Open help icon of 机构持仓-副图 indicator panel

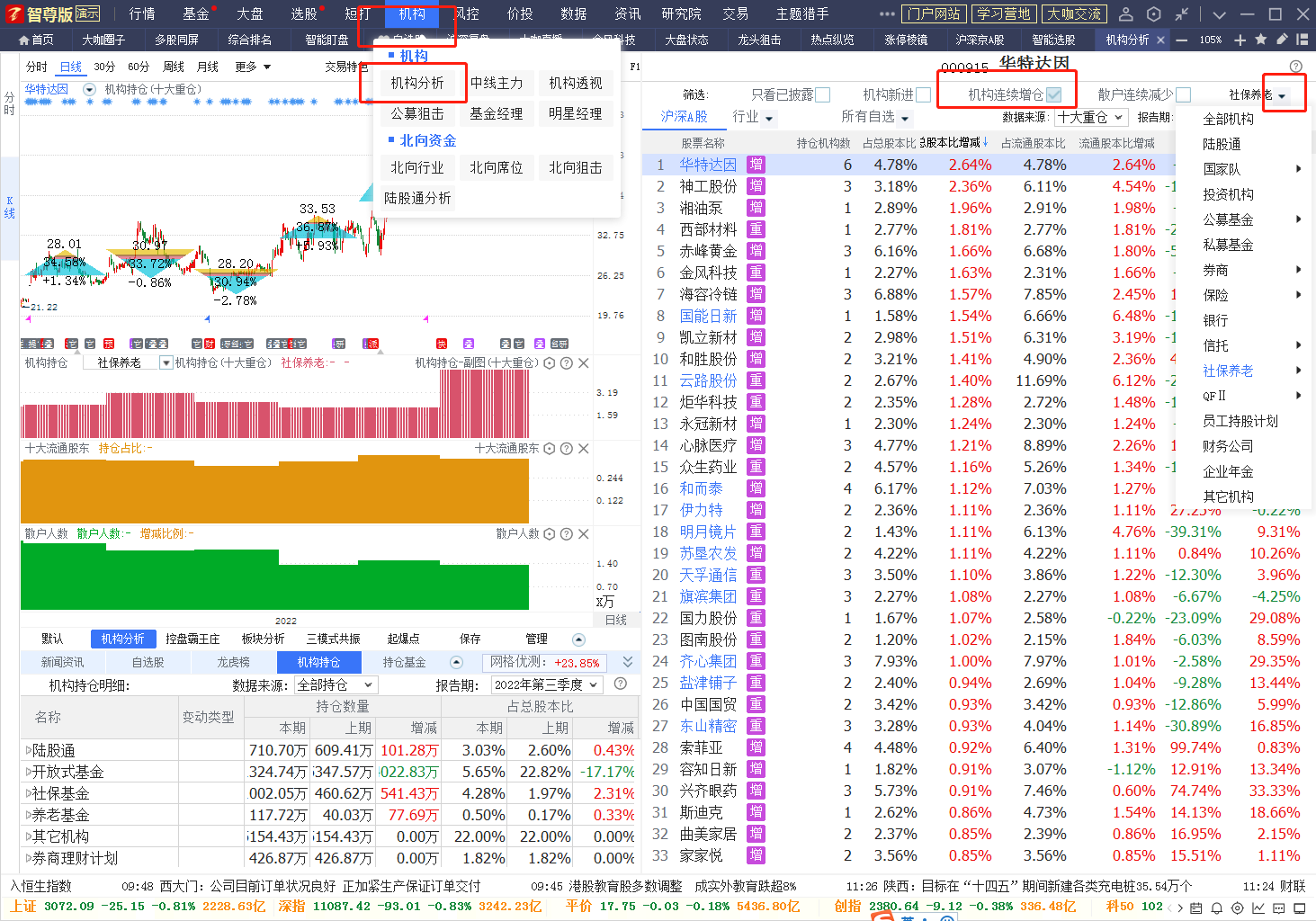point(566,363)
